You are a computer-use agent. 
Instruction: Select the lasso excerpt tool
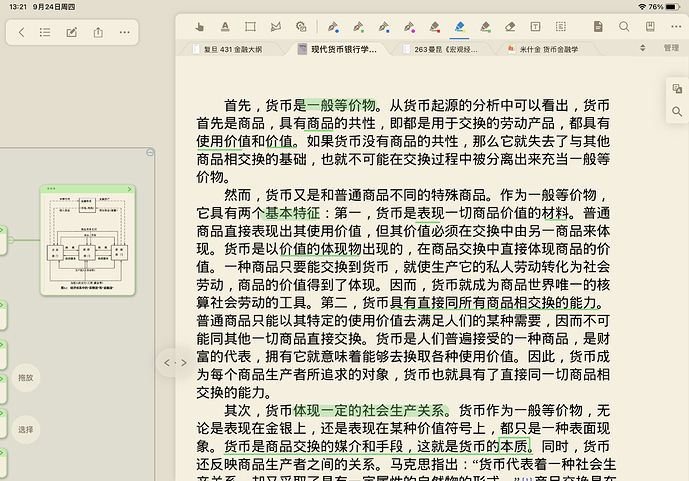pos(276,27)
